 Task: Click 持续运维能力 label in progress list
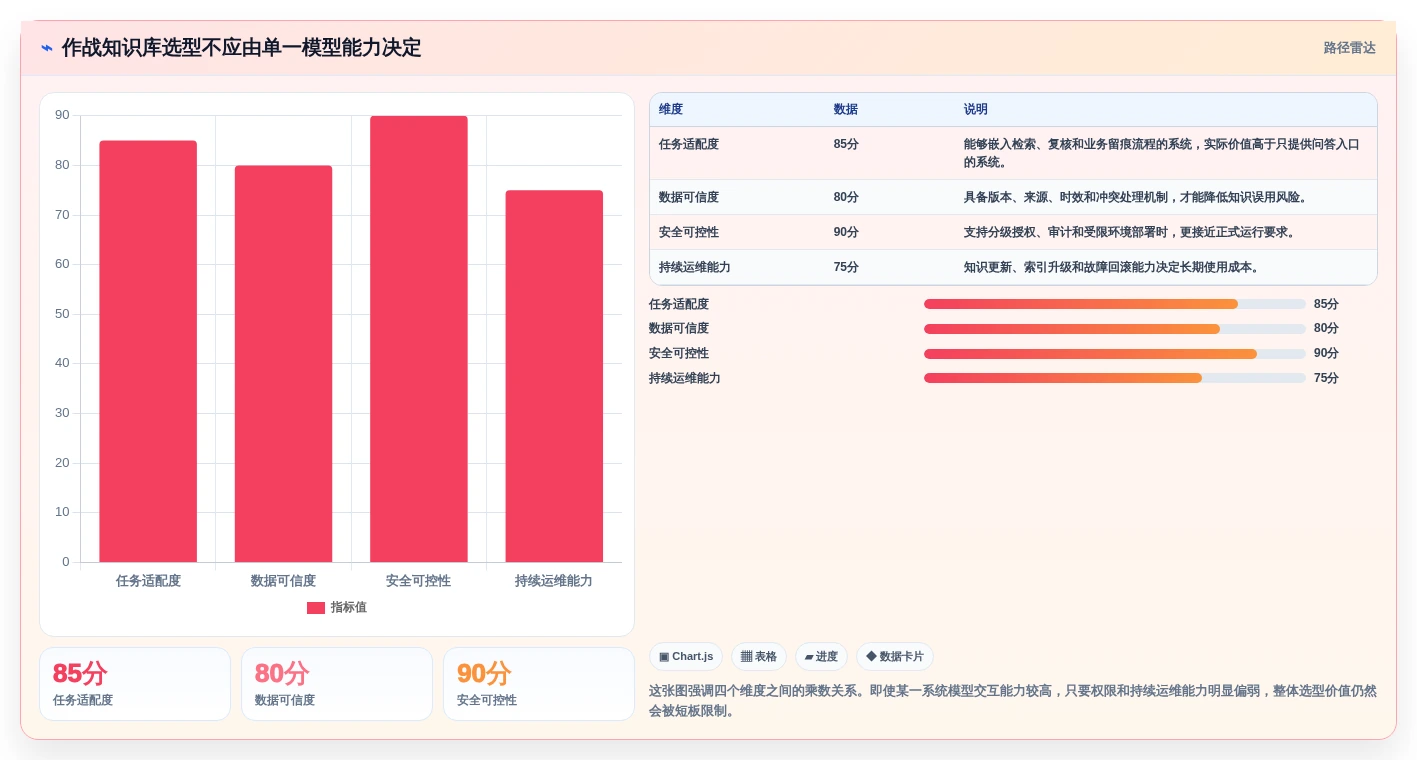pos(685,378)
